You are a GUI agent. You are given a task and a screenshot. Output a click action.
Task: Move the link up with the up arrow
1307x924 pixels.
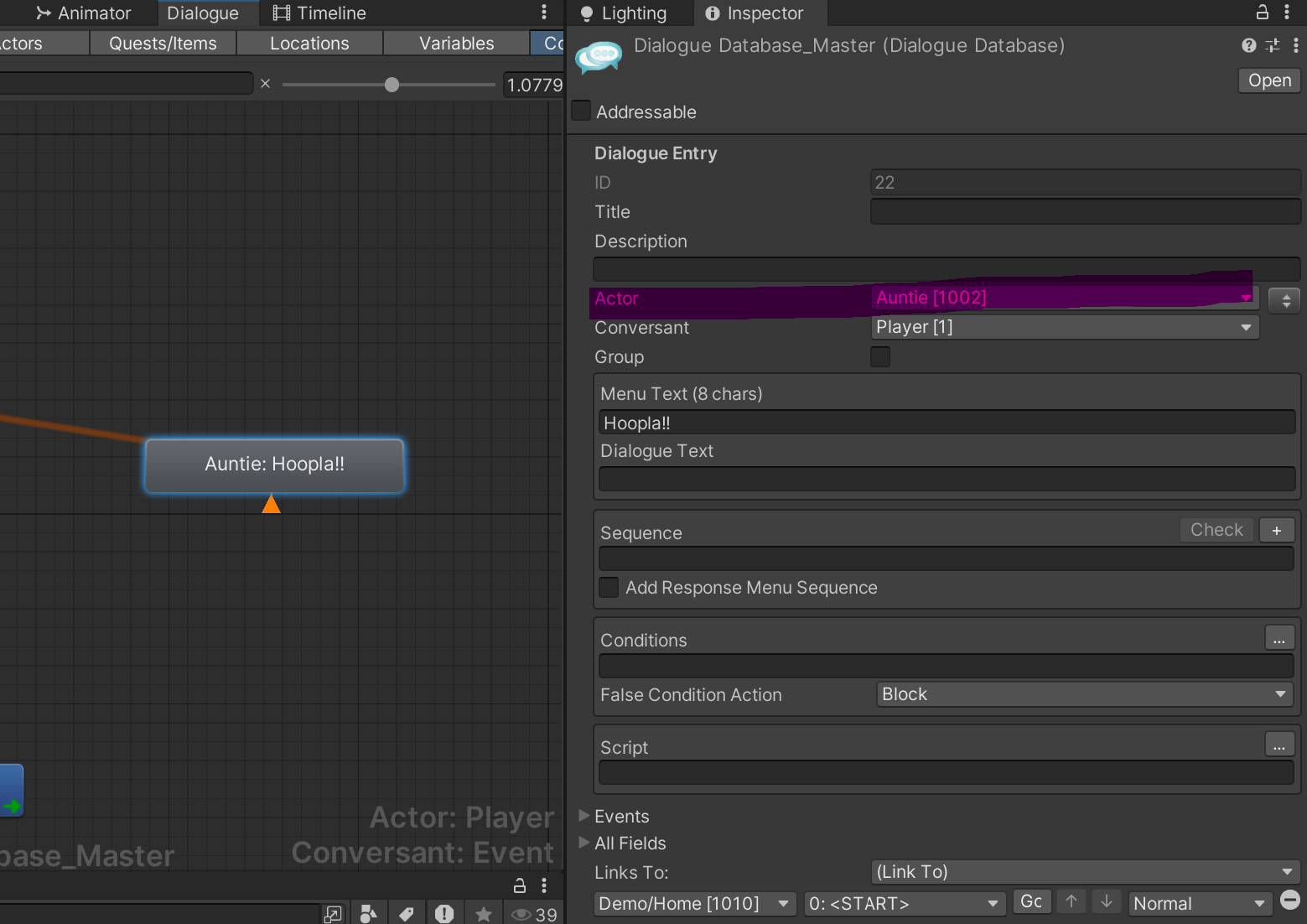pyautogui.click(x=1071, y=901)
